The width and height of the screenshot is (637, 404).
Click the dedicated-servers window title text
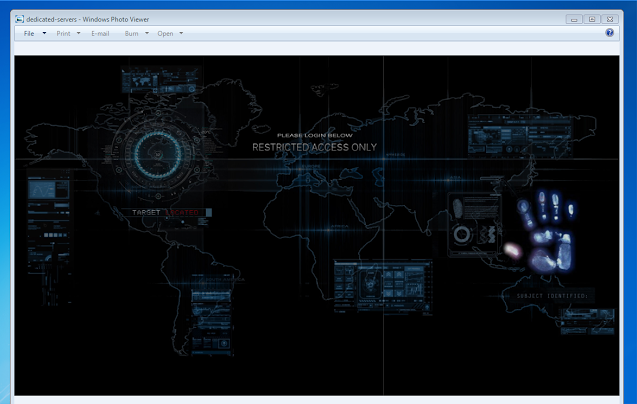[86, 18]
